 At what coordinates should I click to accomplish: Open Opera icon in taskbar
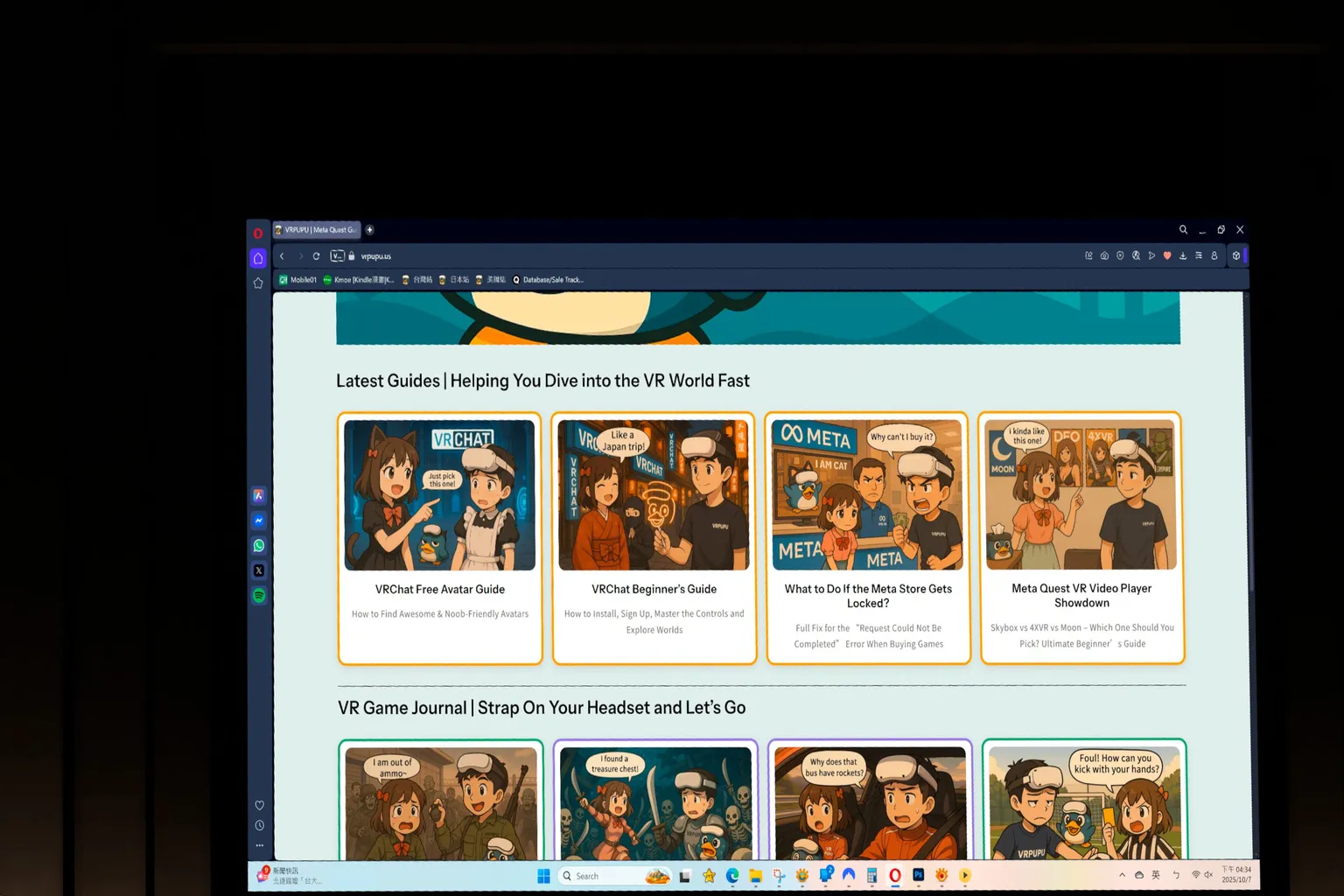[894, 875]
